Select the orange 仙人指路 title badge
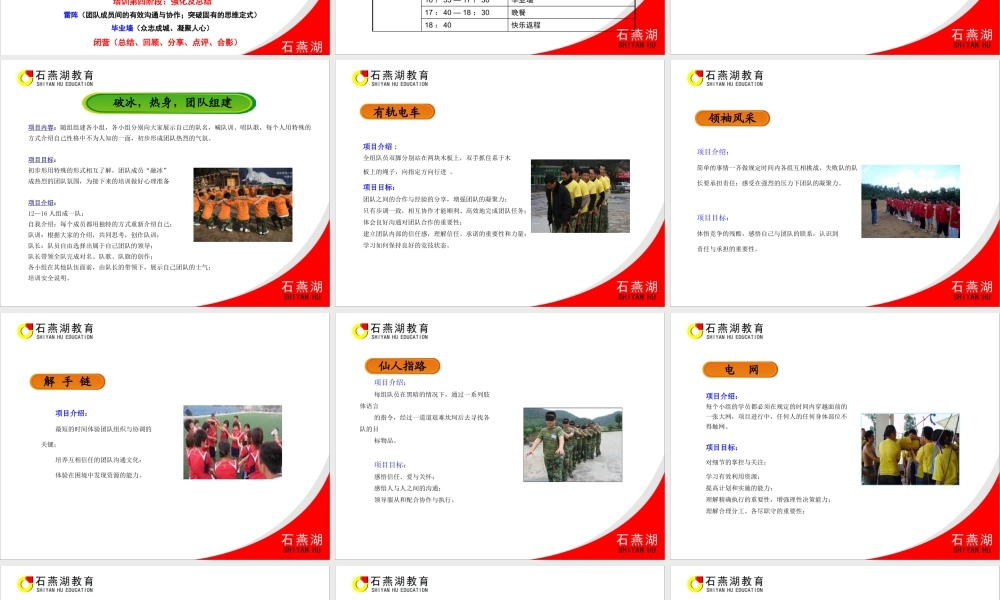1000x600 pixels. (402, 366)
